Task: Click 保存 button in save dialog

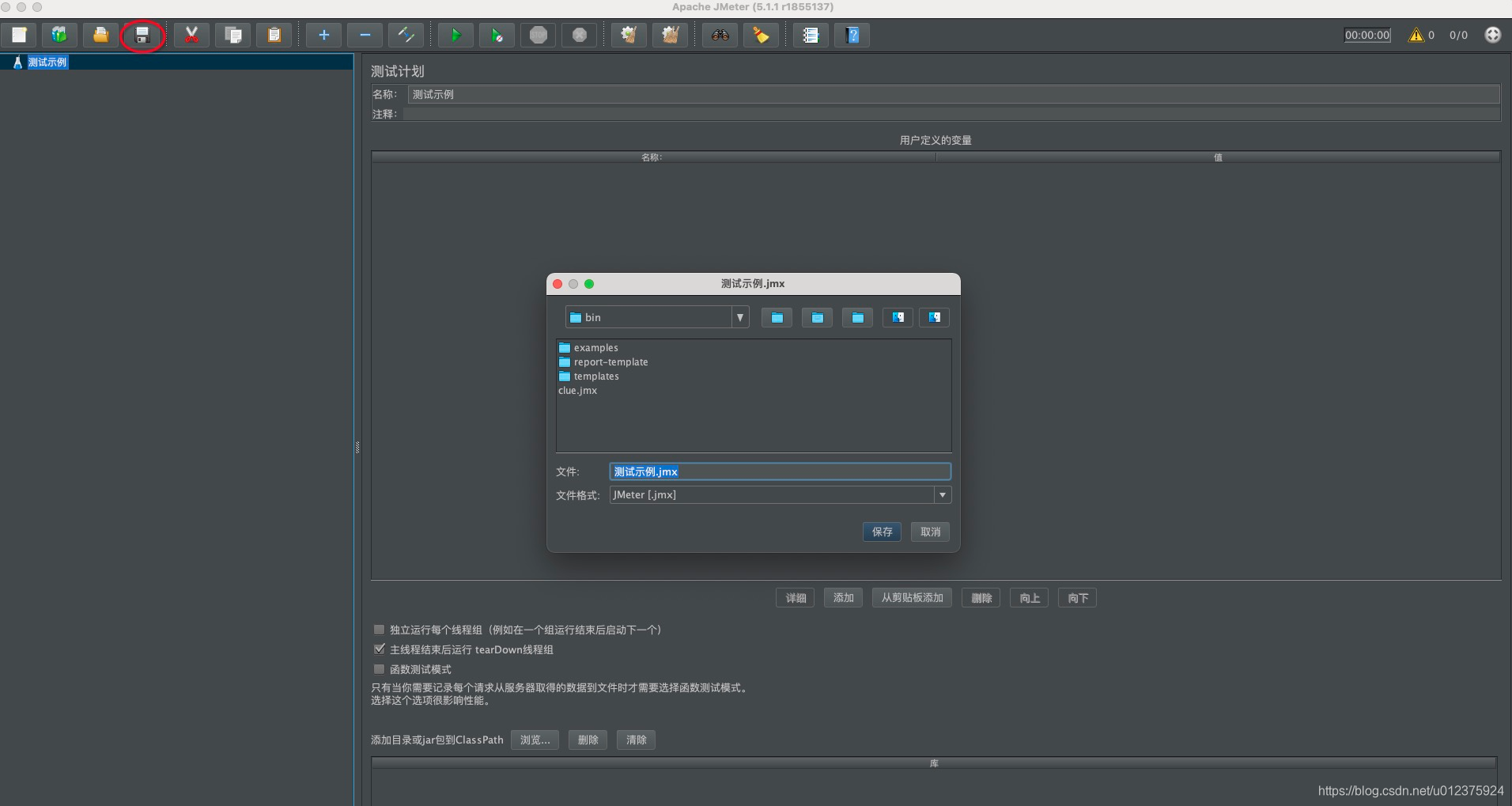Action: coord(882,532)
